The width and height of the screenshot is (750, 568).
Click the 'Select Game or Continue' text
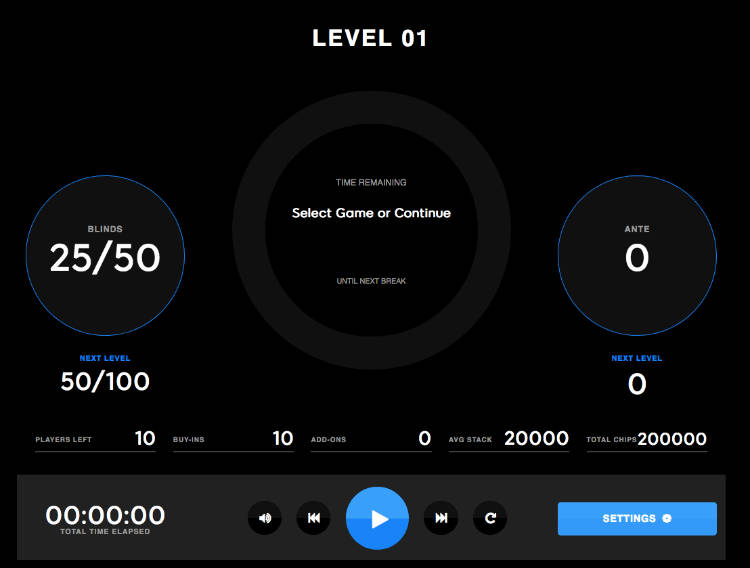[371, 213]
